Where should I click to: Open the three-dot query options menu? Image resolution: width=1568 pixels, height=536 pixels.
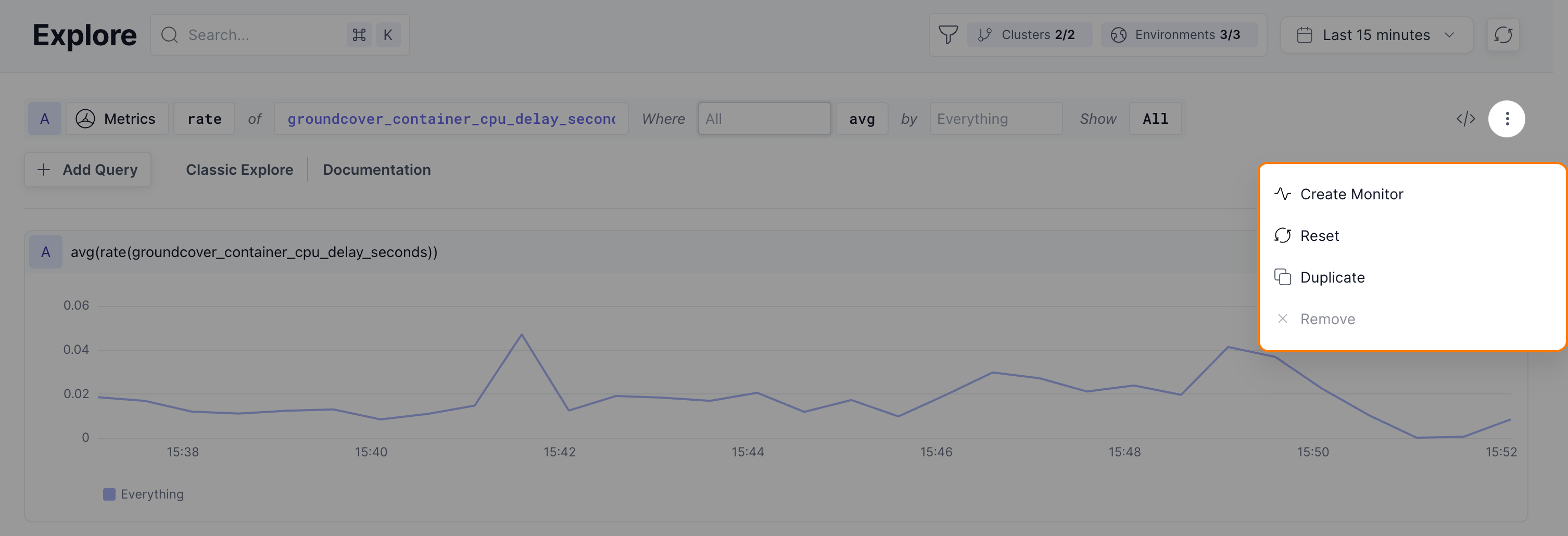(1506, 119)
